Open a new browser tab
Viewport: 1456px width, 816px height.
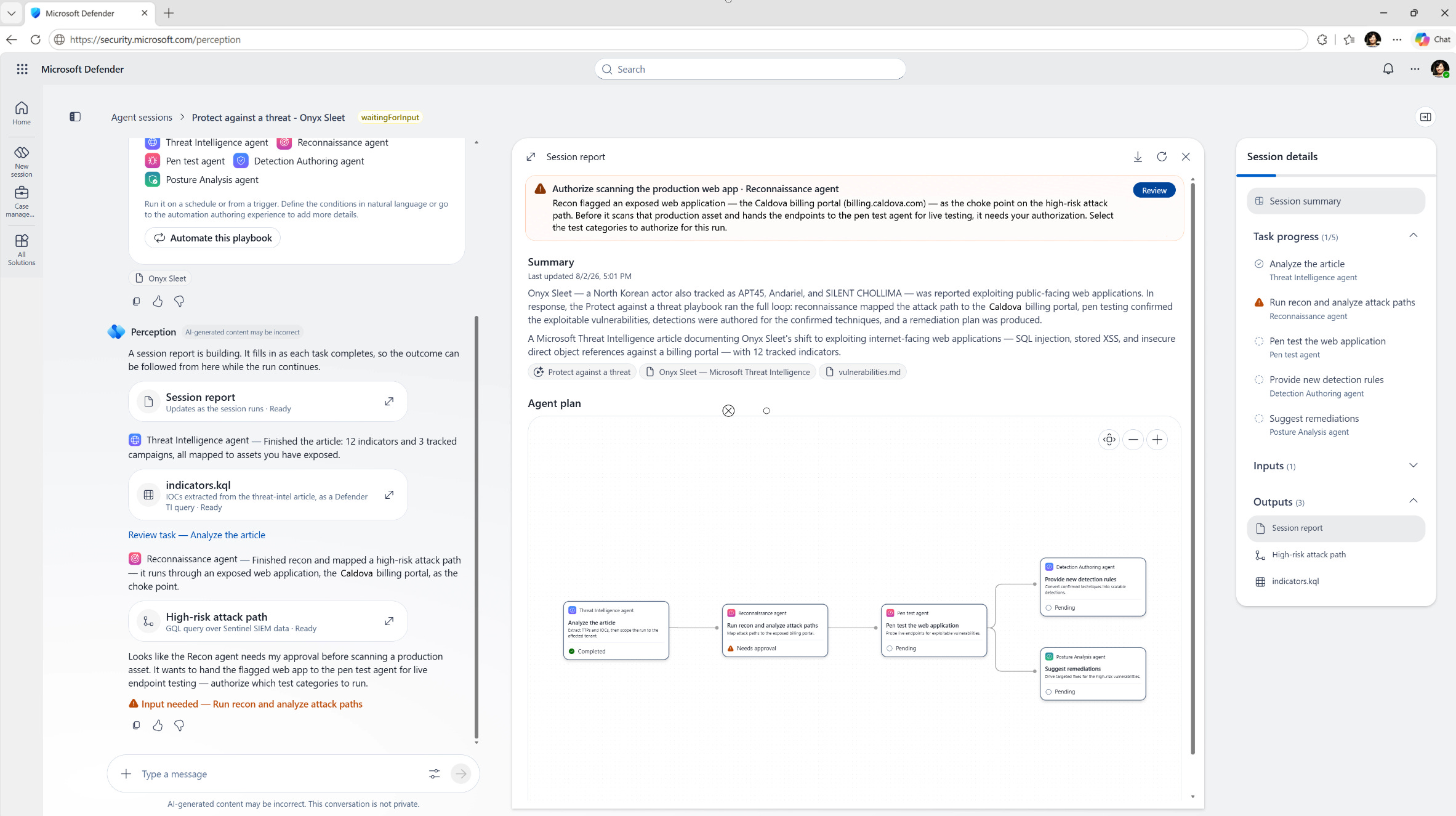click(169, 13)
